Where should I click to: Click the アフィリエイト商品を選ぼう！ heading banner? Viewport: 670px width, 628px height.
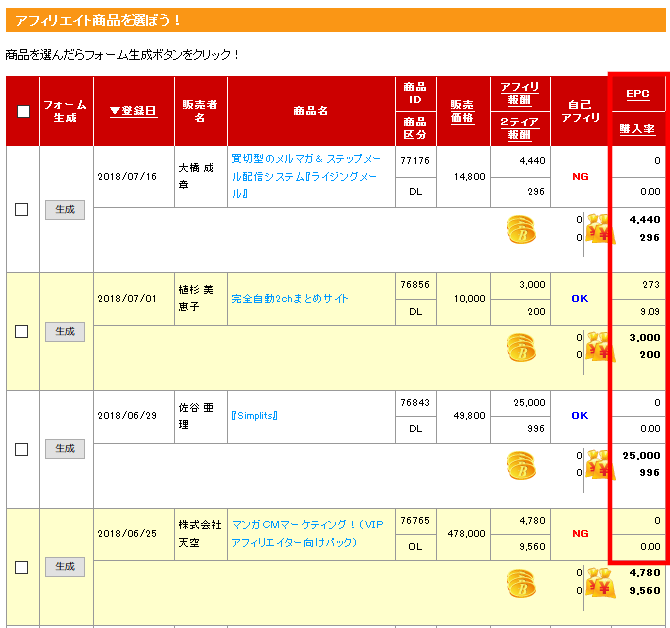335,20
